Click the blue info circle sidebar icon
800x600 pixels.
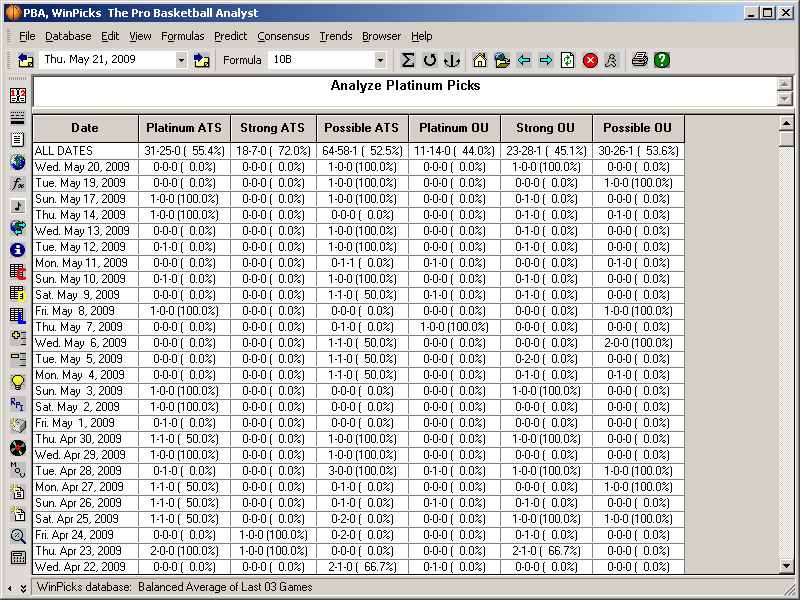pyautogui.click(x=18, y=250)
